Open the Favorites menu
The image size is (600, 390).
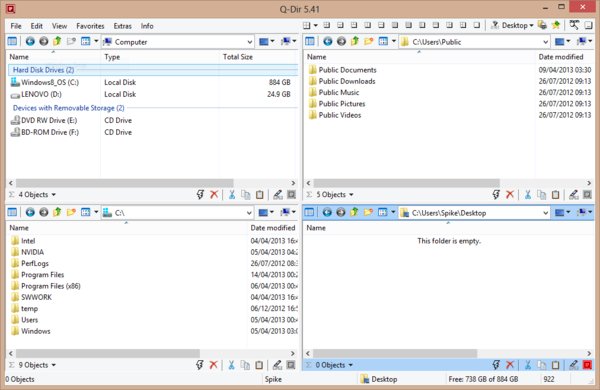point(90,26)
